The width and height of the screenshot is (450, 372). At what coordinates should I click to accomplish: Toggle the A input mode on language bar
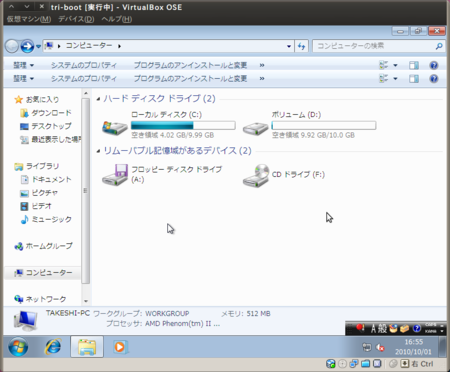[x=374, y=329]
